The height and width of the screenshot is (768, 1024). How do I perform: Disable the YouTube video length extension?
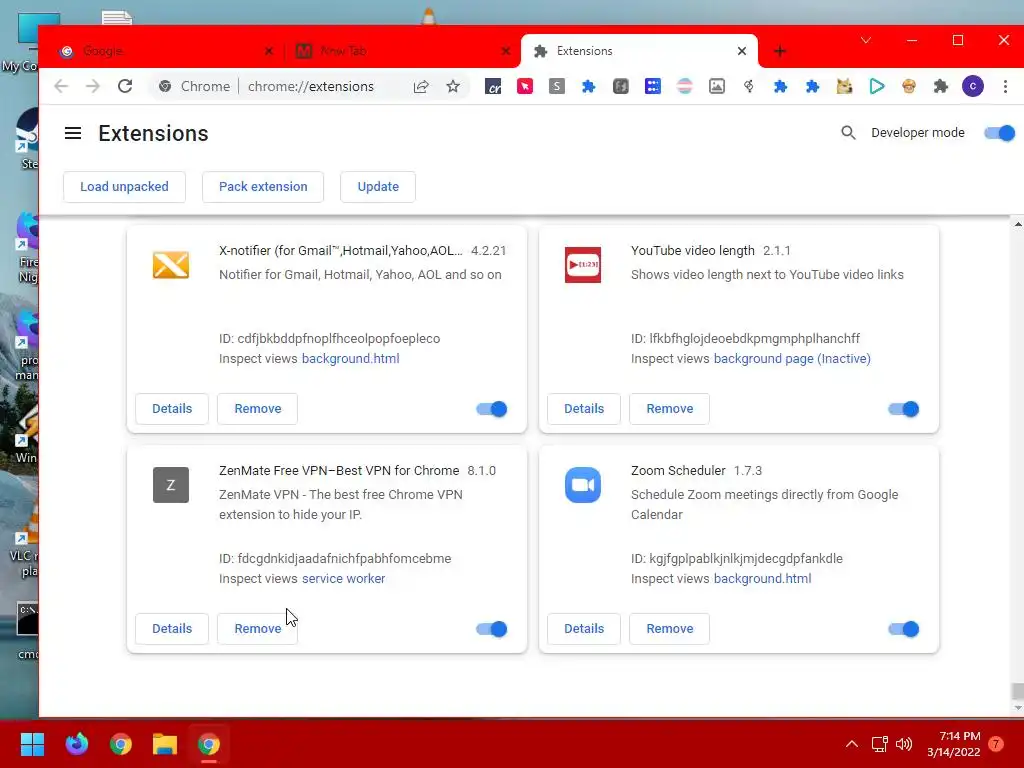tap(903, 409)
